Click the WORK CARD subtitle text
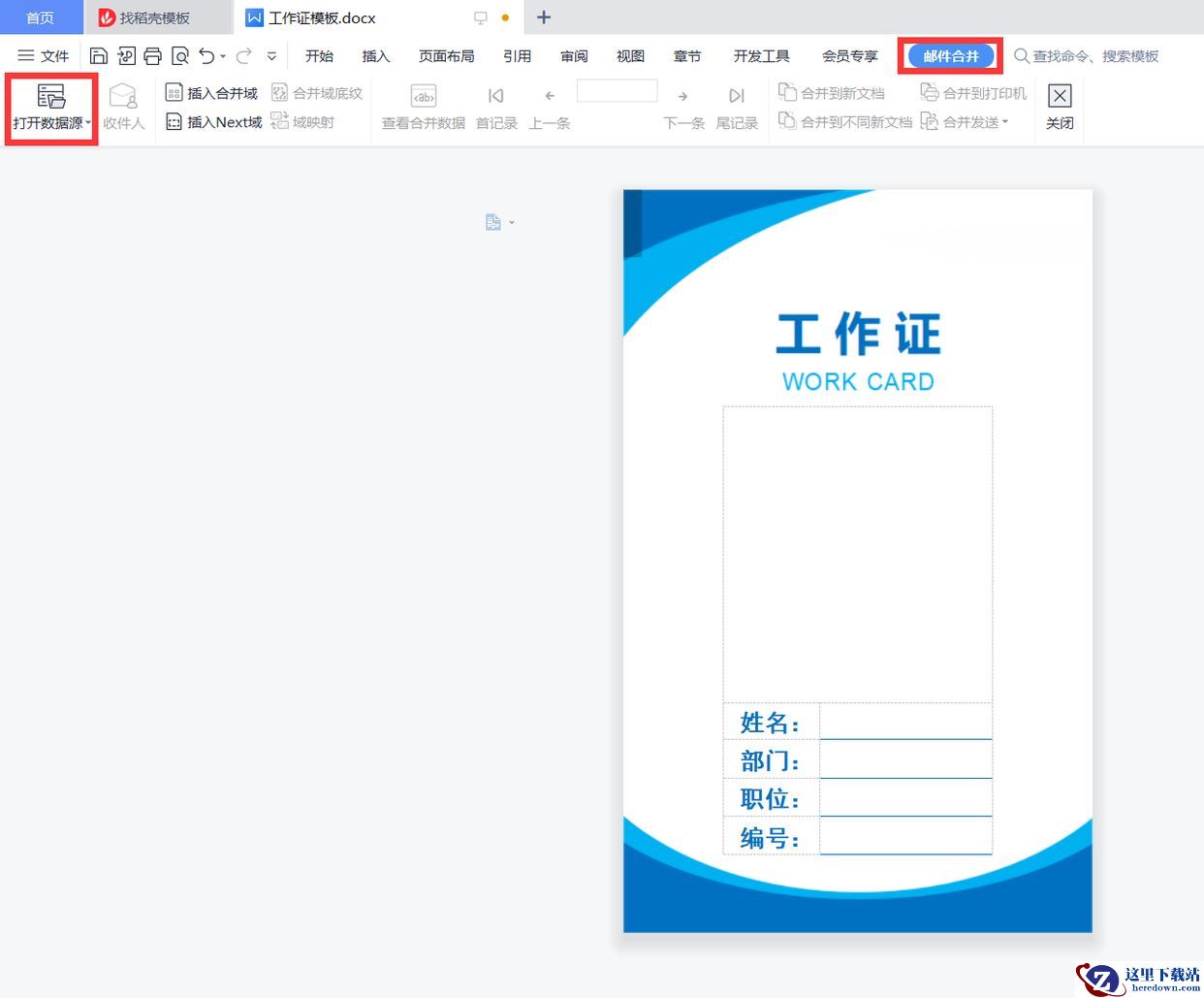Image resolution: width=1204 pixels, height=998 pixels. pyautogui.click(x=858, y=381)
